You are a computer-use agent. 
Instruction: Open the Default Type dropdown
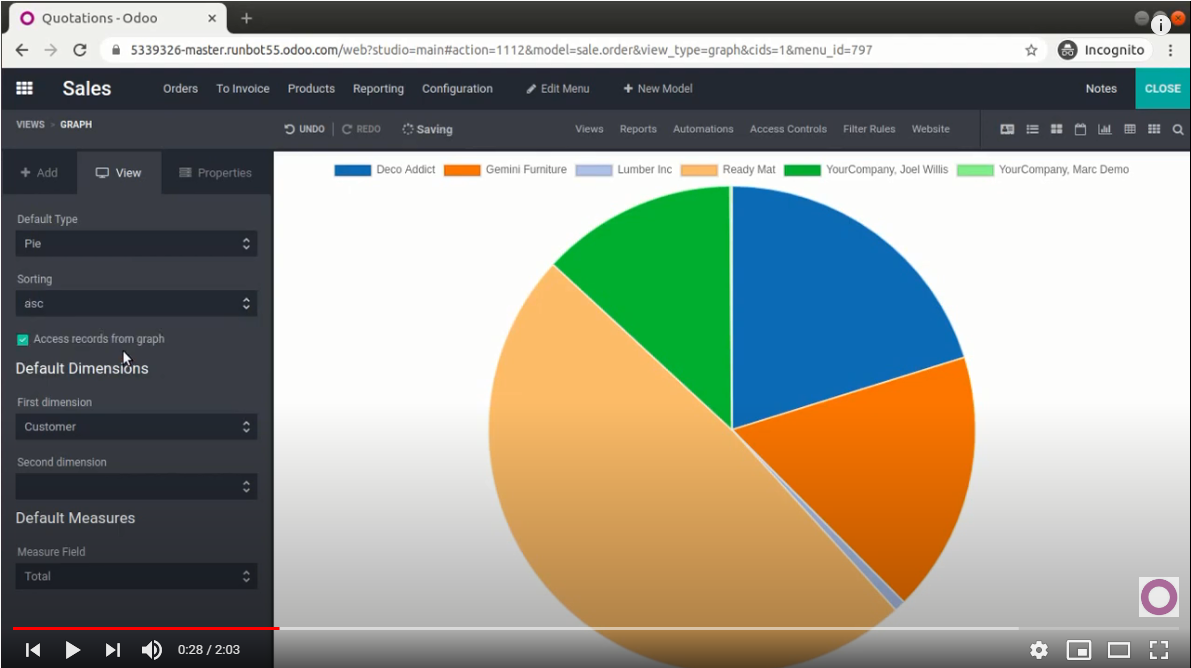tap(137, 243)
